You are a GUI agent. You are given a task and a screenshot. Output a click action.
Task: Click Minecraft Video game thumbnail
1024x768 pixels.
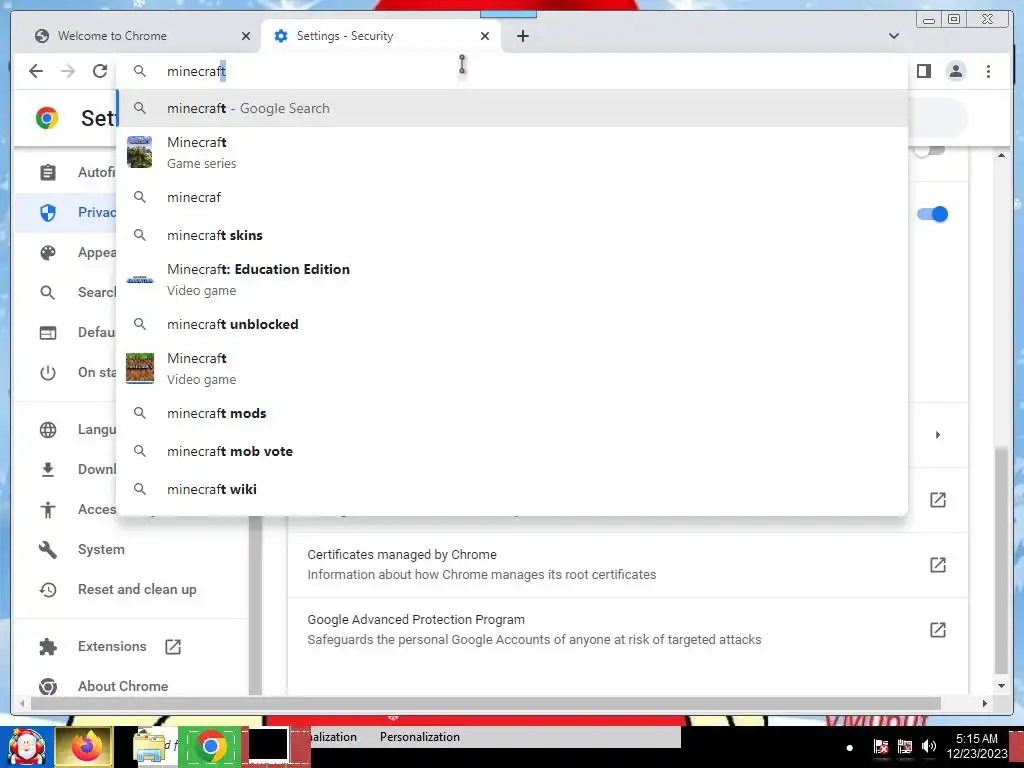point(140,368)
